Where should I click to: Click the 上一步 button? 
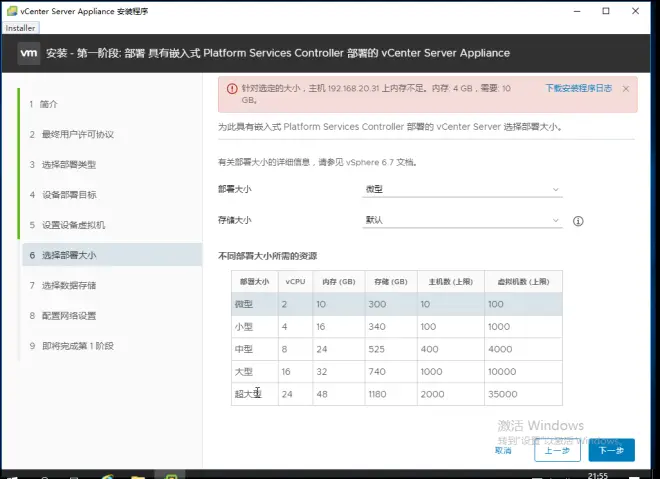[557, 450]
